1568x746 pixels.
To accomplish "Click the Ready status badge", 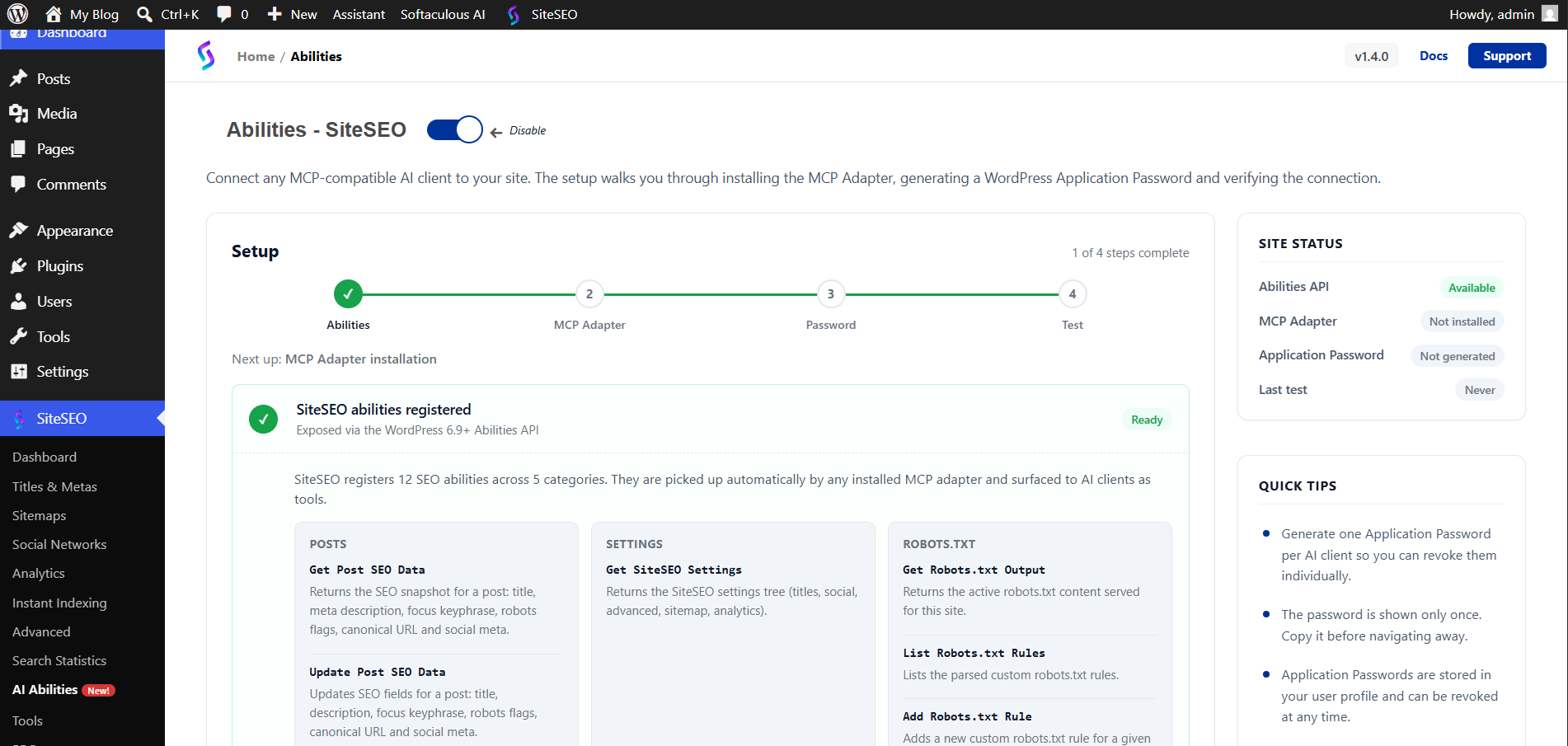I will coord(1147,420).
